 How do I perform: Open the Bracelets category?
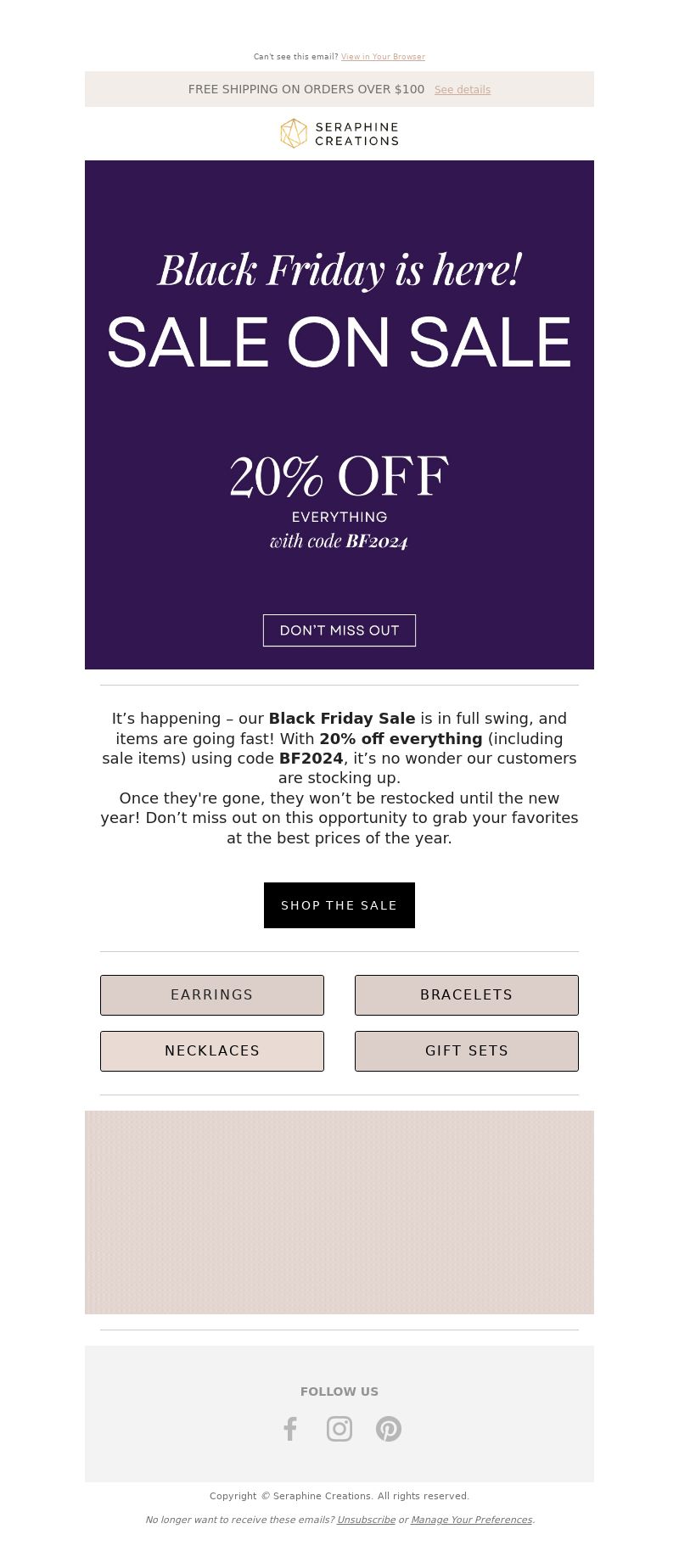click(467, 995)
